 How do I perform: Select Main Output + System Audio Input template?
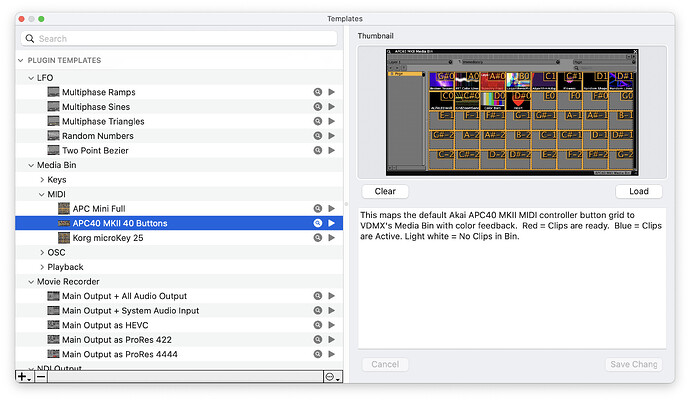(x=179, y=310)
